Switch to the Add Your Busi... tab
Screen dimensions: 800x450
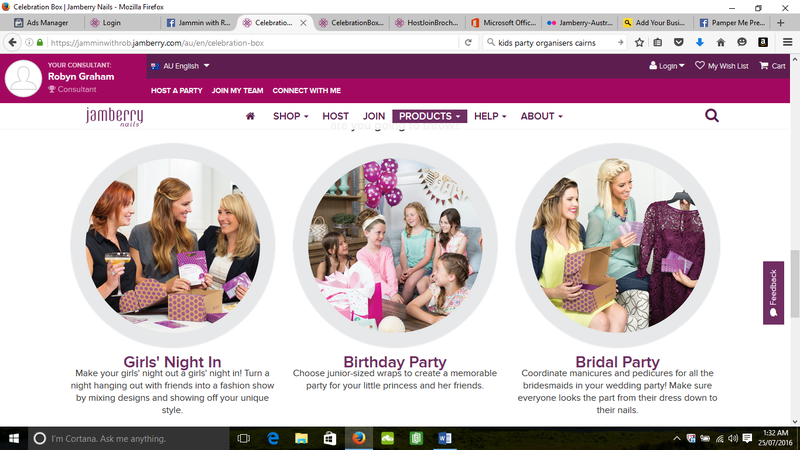click(x=655, y=22)
